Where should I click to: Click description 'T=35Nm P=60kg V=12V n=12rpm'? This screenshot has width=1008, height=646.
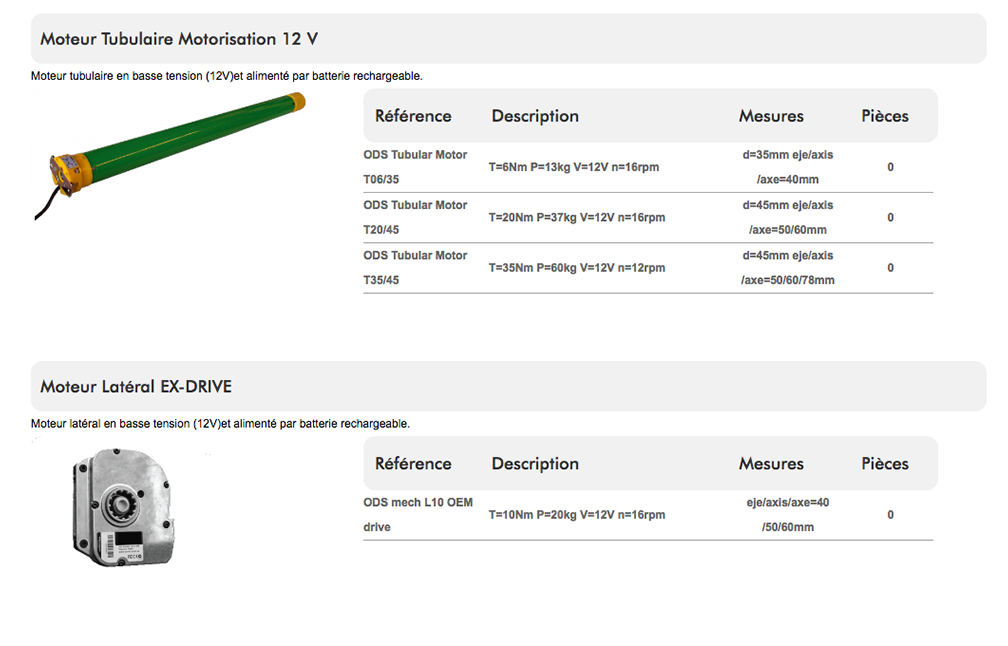pos(577,267)
